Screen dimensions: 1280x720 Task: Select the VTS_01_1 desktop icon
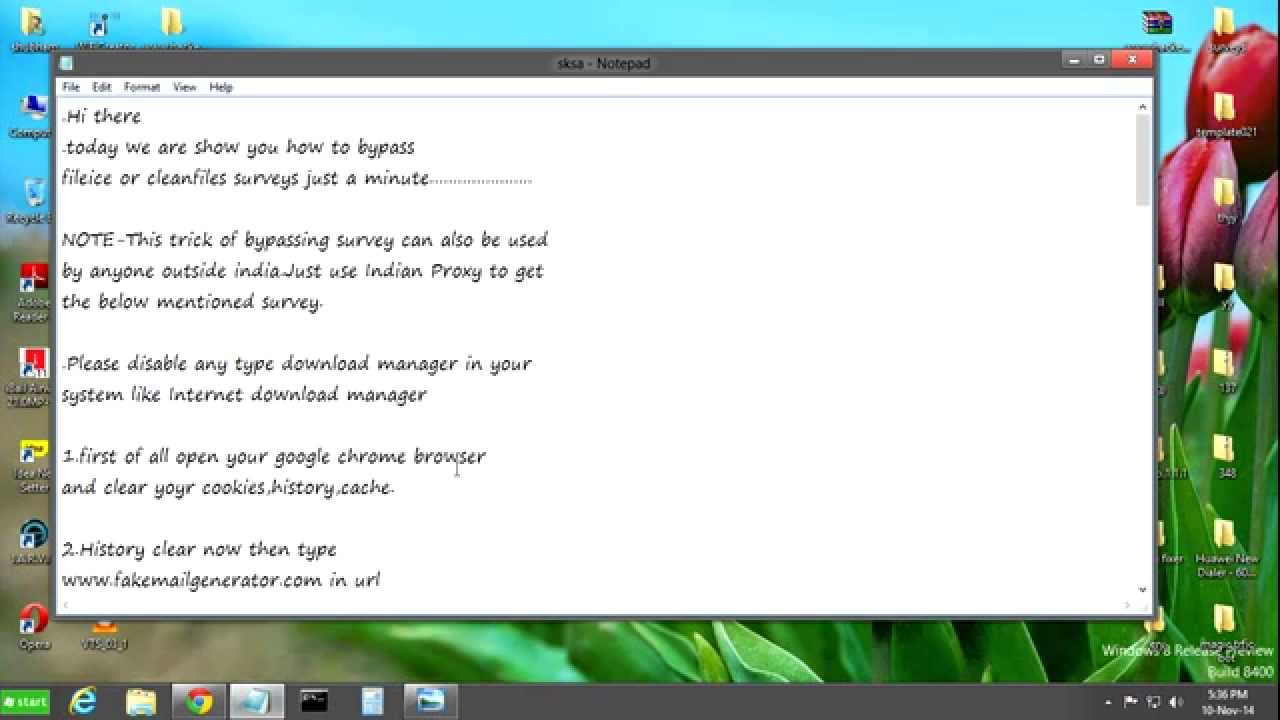tap(104, 636)
